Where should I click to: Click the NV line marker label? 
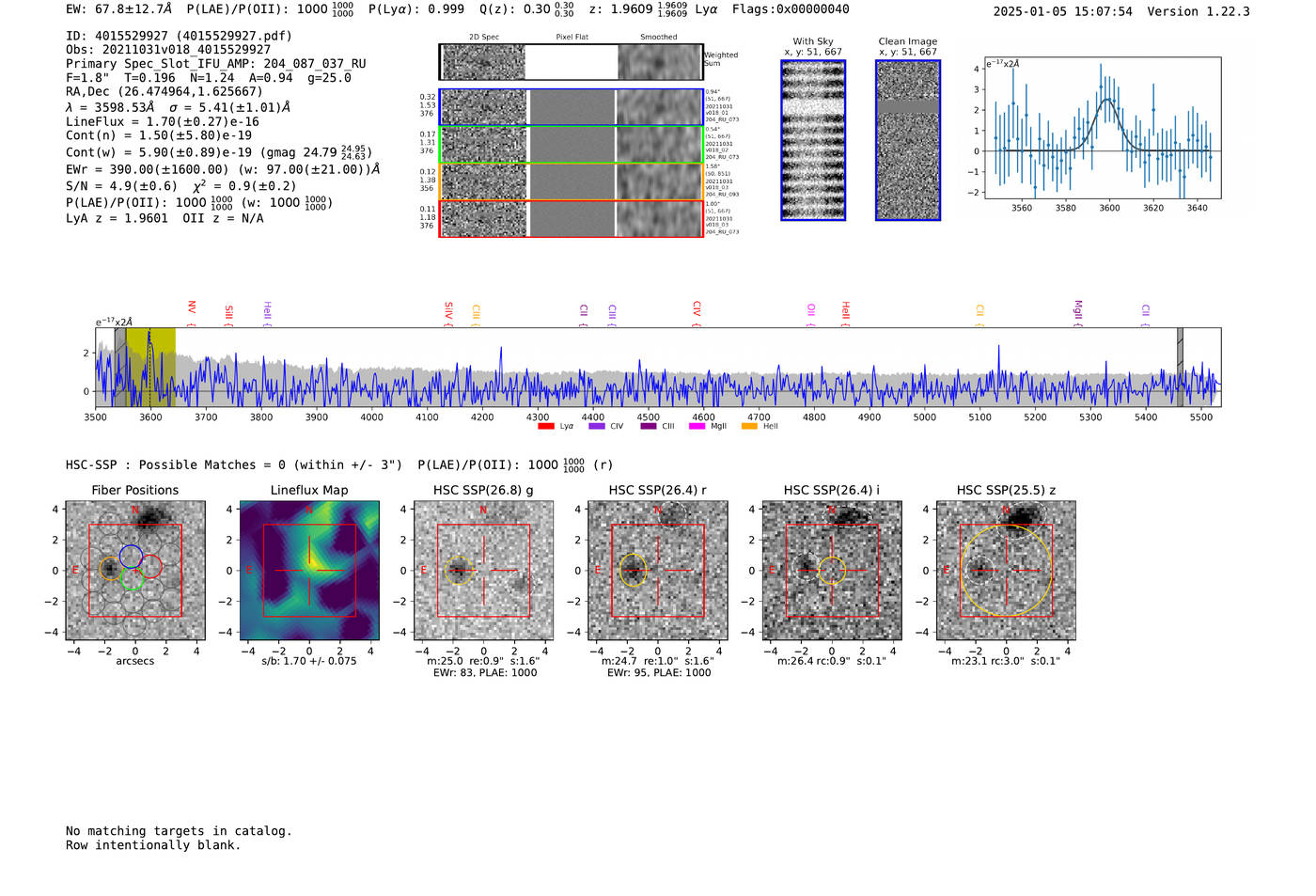coord(192,308)
